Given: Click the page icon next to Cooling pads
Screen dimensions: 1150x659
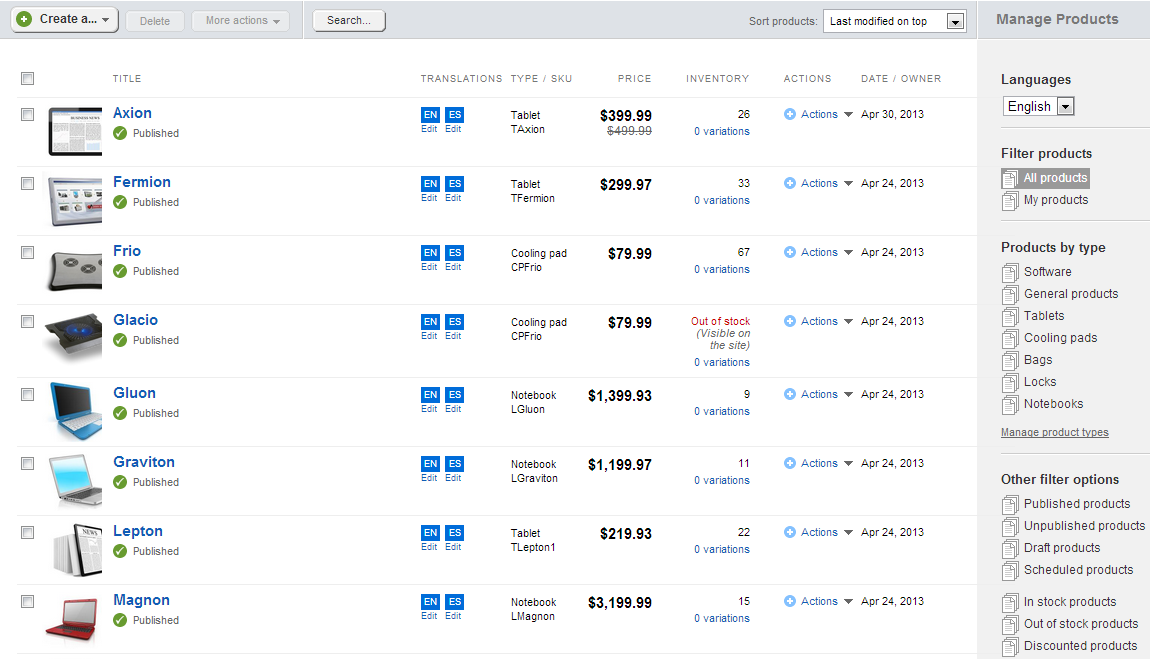Looking at the screenshot, I should [1010, 338].
